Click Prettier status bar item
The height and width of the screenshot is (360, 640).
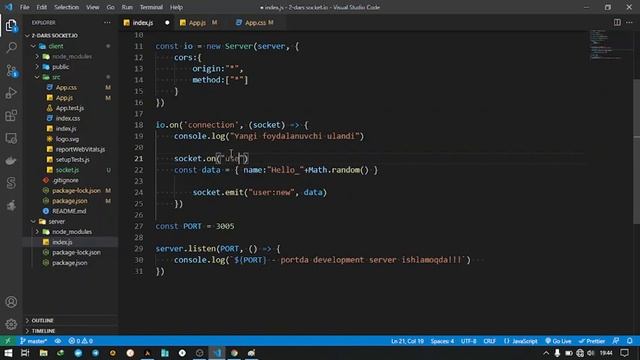click(592, 341)
